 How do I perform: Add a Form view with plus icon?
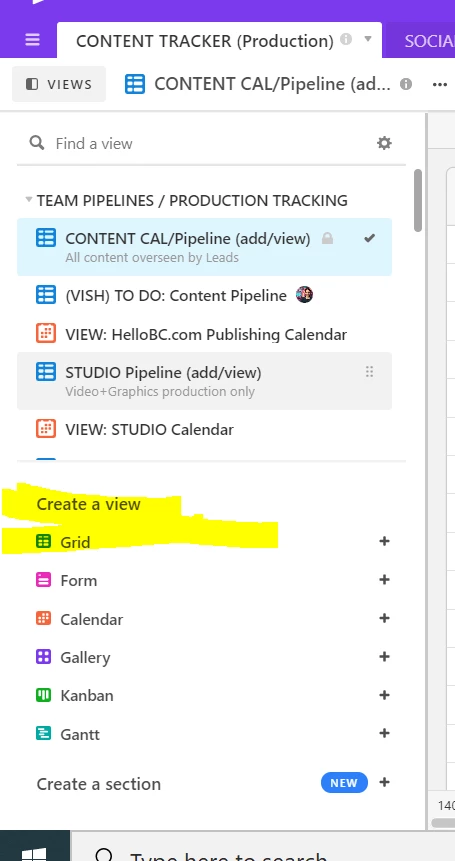(x=384, y=580)
